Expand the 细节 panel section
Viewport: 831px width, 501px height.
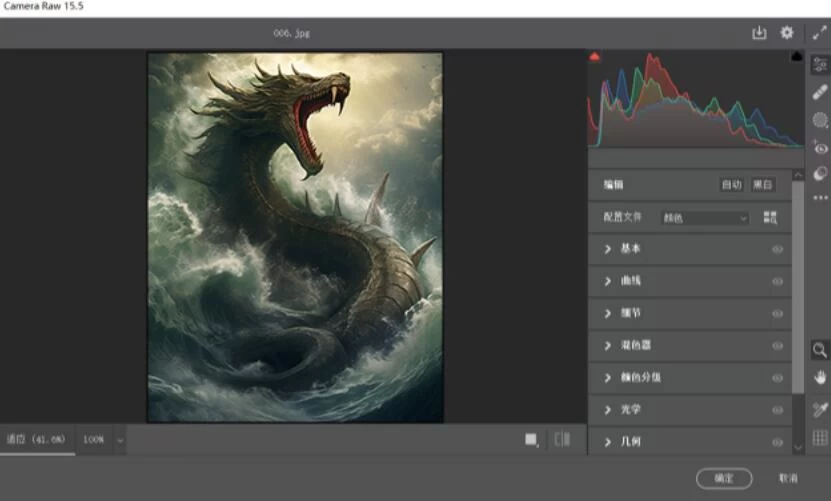click(x=608, y=313)
